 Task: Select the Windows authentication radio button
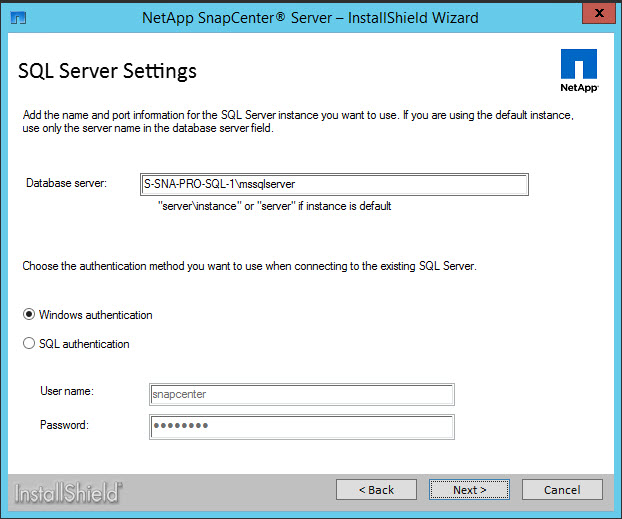pyautogui.click(x=29, y=315)
